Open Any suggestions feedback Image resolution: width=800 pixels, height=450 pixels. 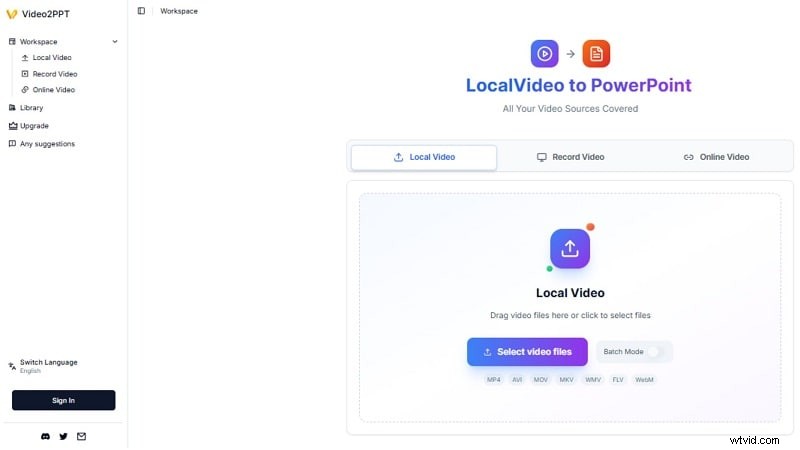click(42, 144)
